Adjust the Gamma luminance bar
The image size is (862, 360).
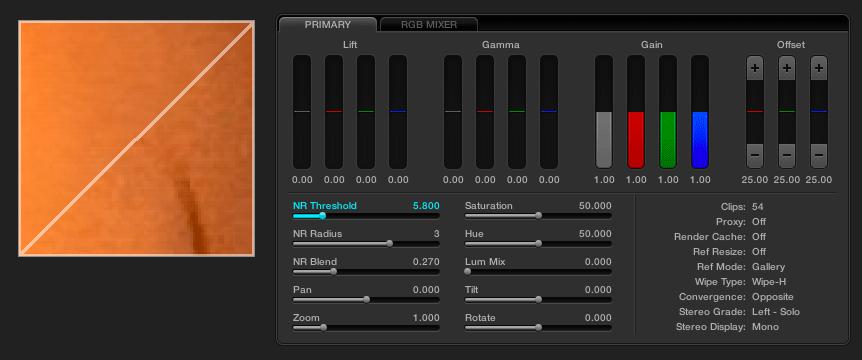452,112
